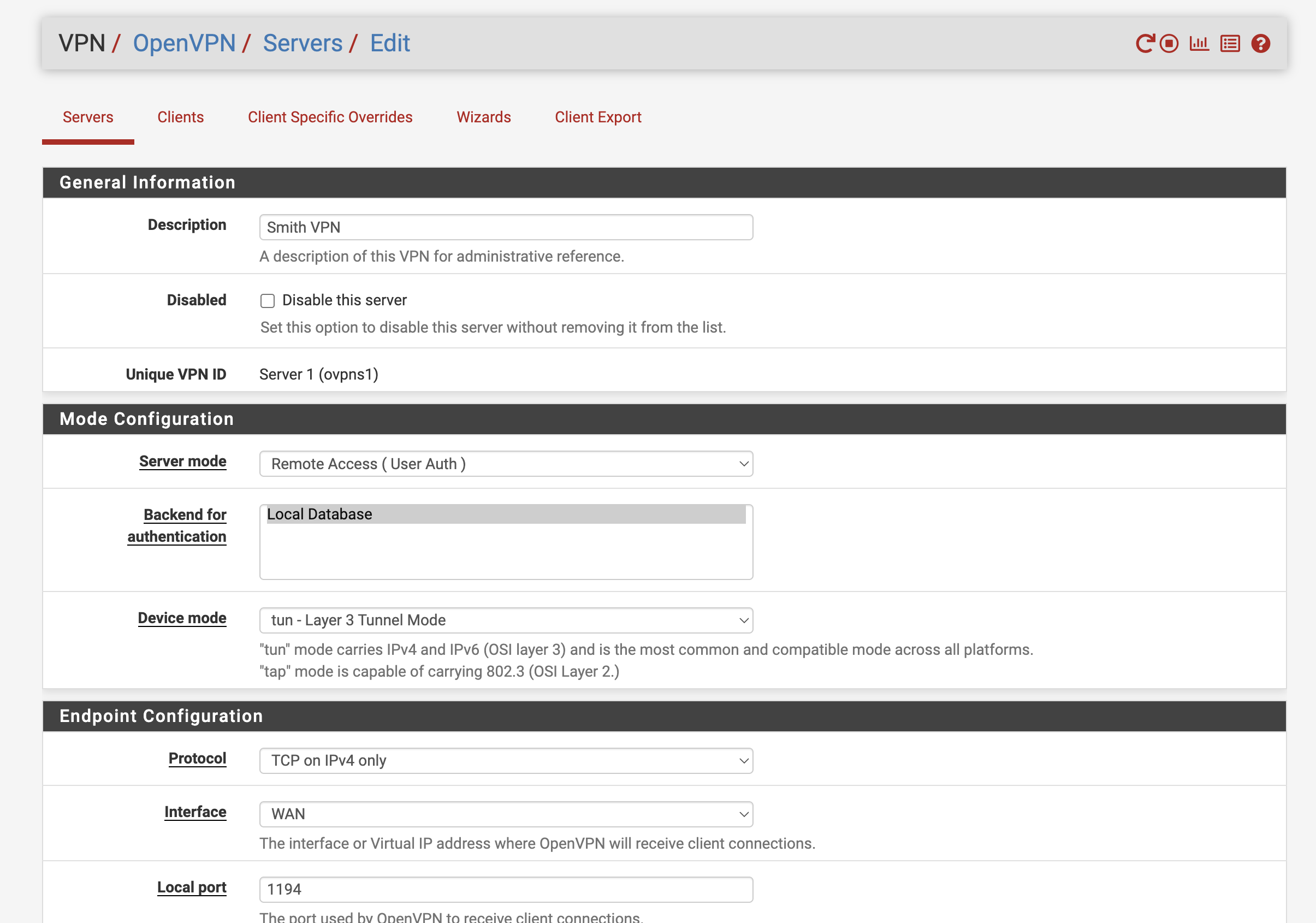Click the Edit breadcrumb link
The image size is (1316, 923).
[x=390, y=43]
